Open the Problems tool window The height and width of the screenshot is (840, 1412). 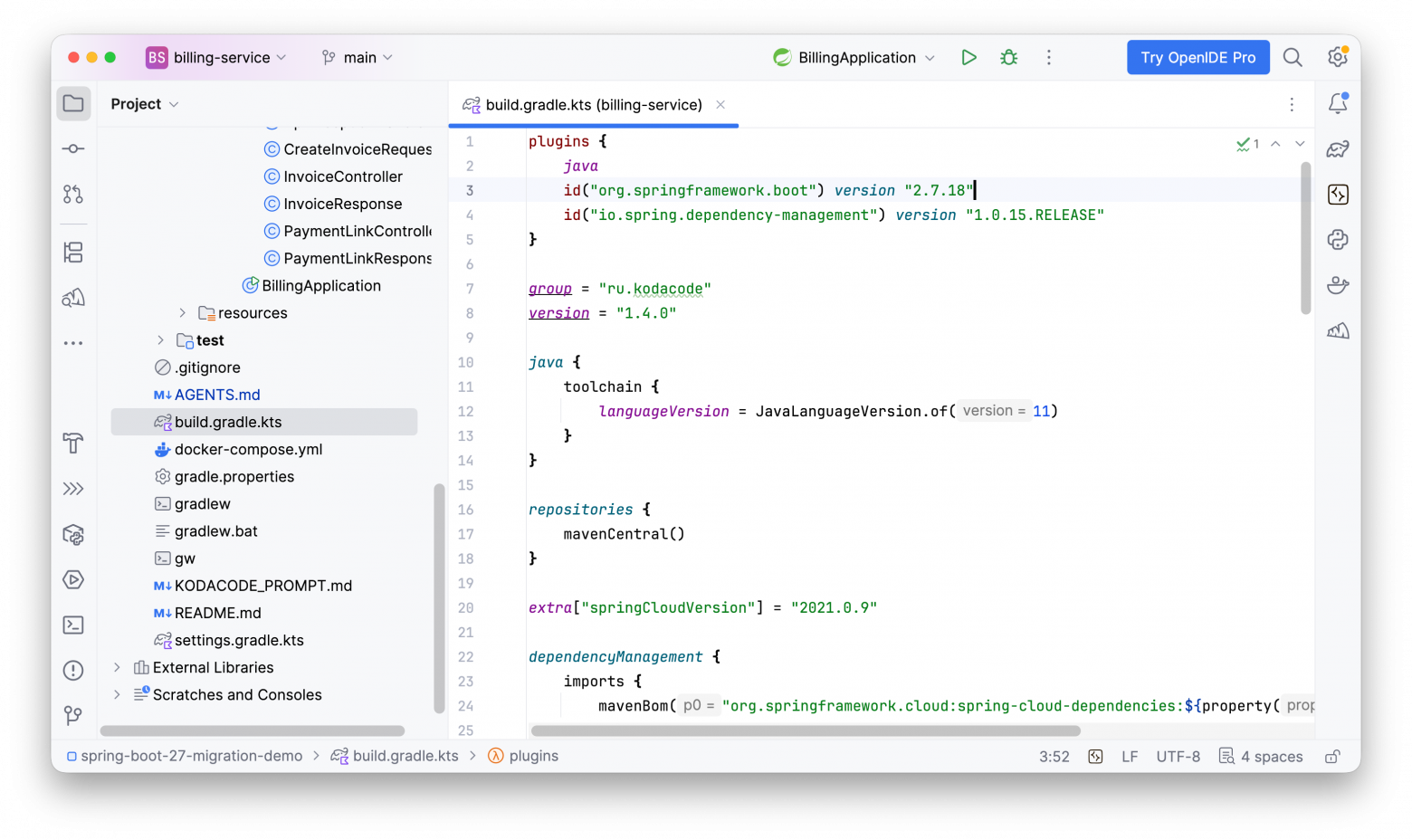coord(73,670)
